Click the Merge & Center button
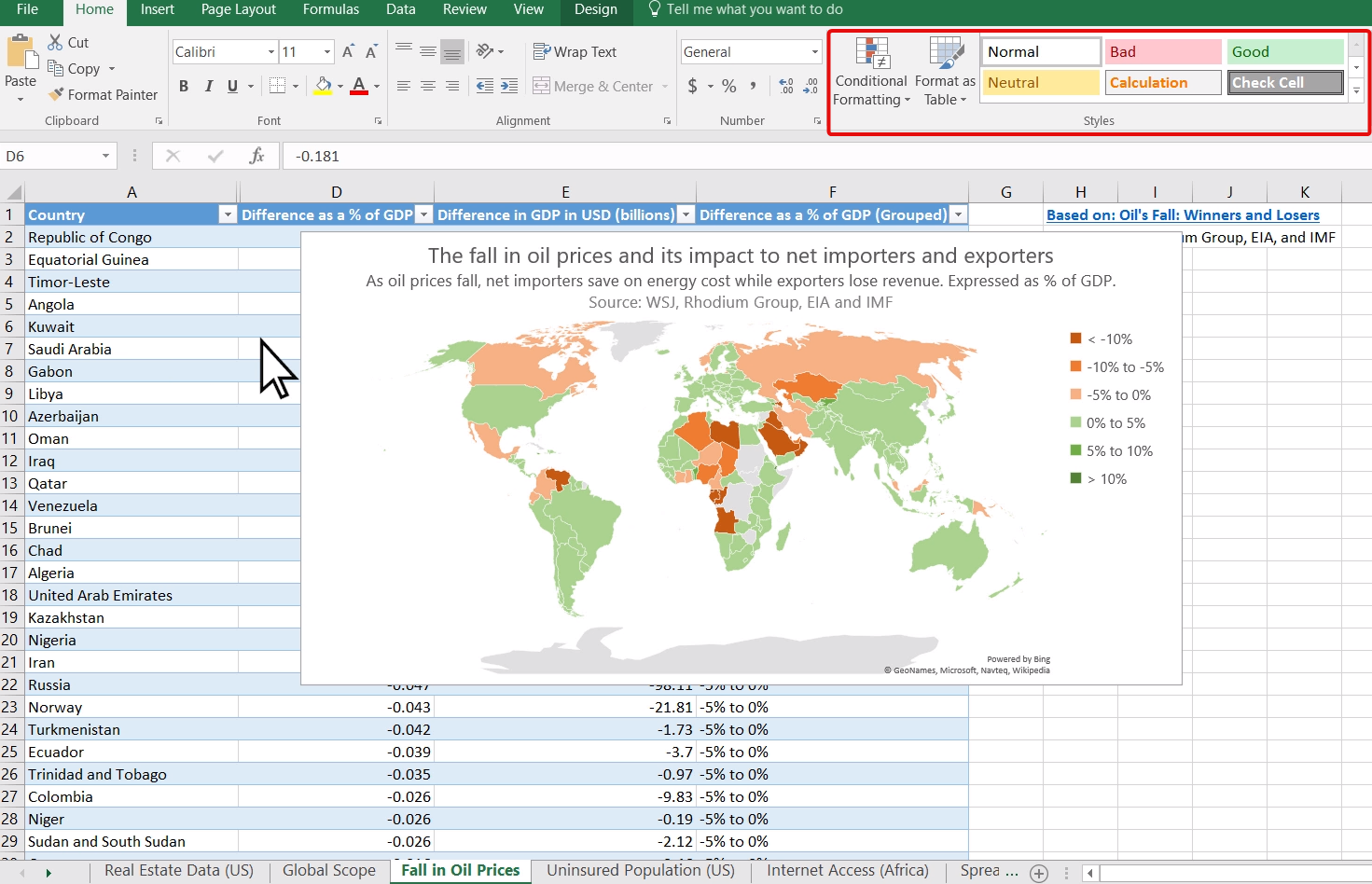Viewport: 1372px width, 884px height. click(x=593, y=86)
